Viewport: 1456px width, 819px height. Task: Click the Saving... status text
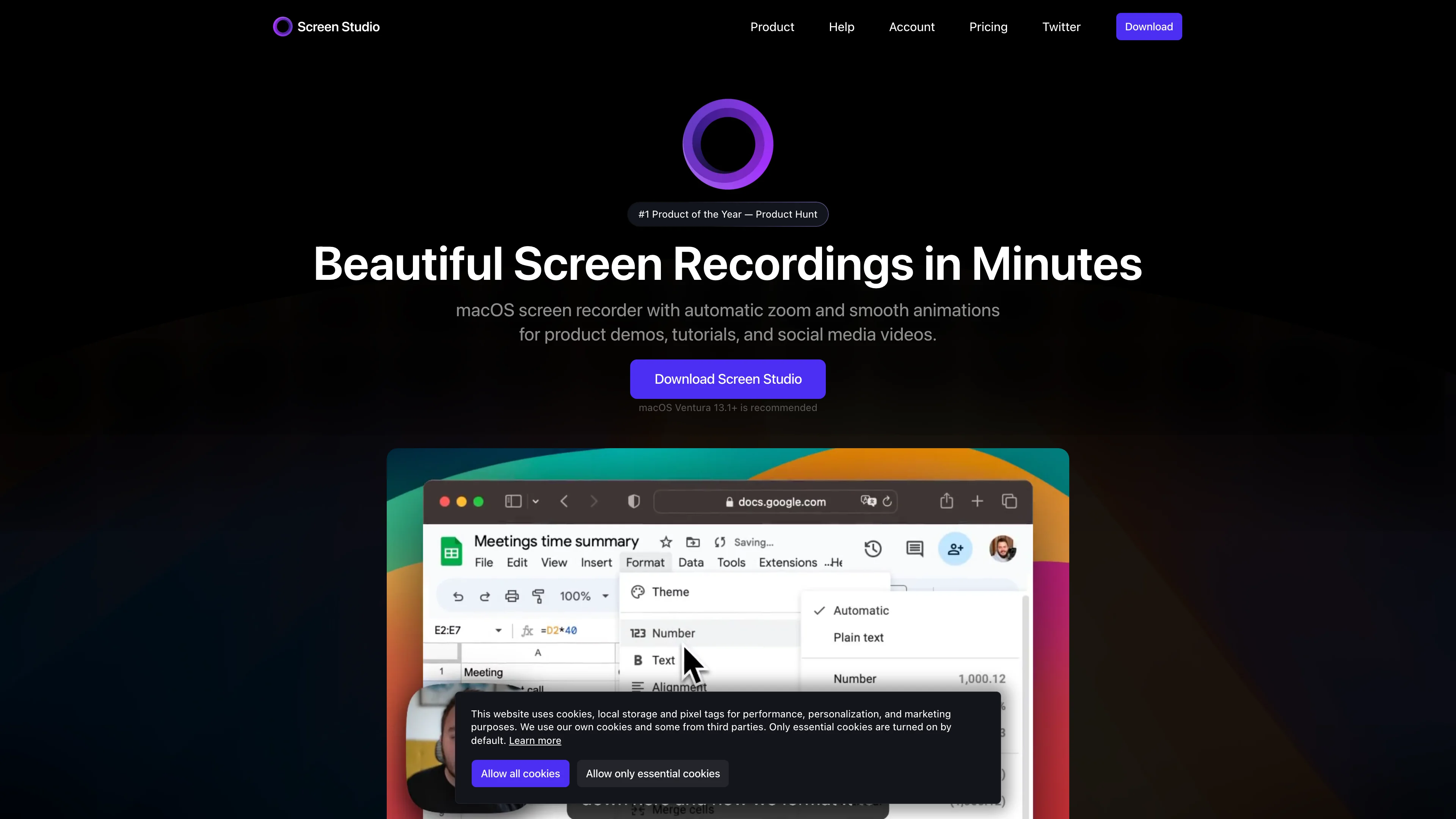point(753,542)
